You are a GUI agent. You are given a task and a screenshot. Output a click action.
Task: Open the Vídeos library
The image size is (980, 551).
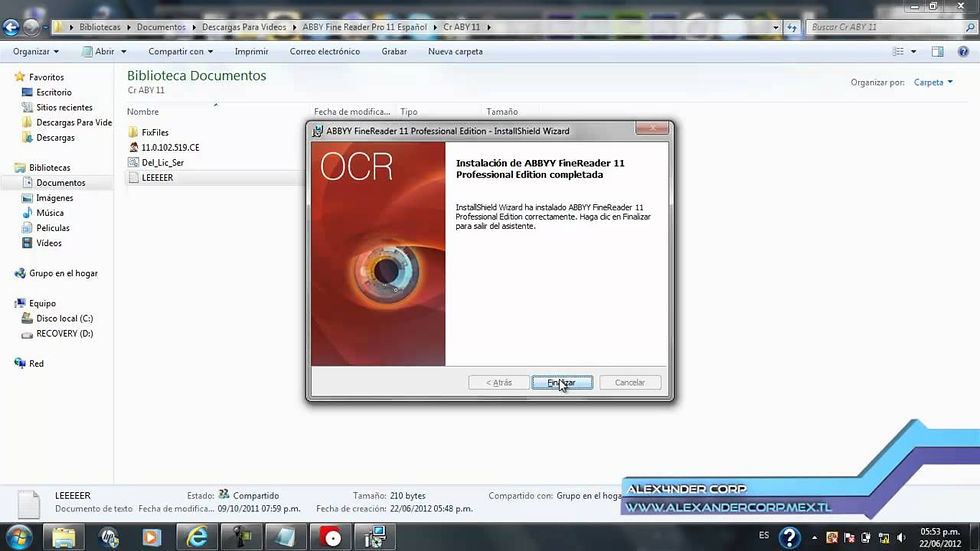(49, 243)
